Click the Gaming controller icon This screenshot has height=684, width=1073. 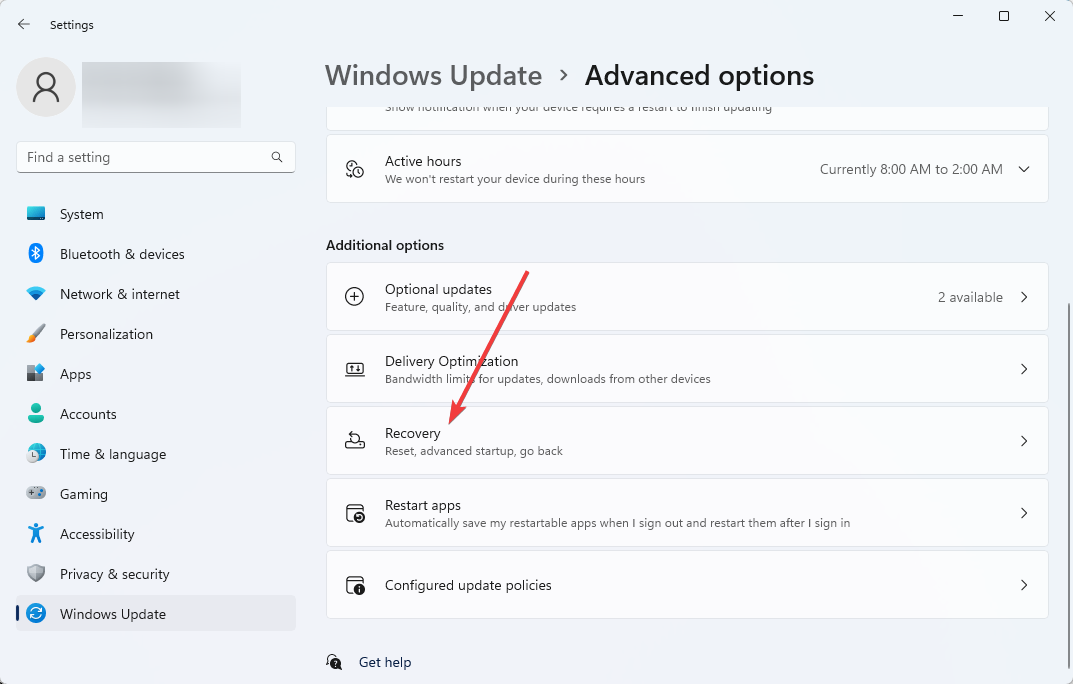tap(36, 493)
